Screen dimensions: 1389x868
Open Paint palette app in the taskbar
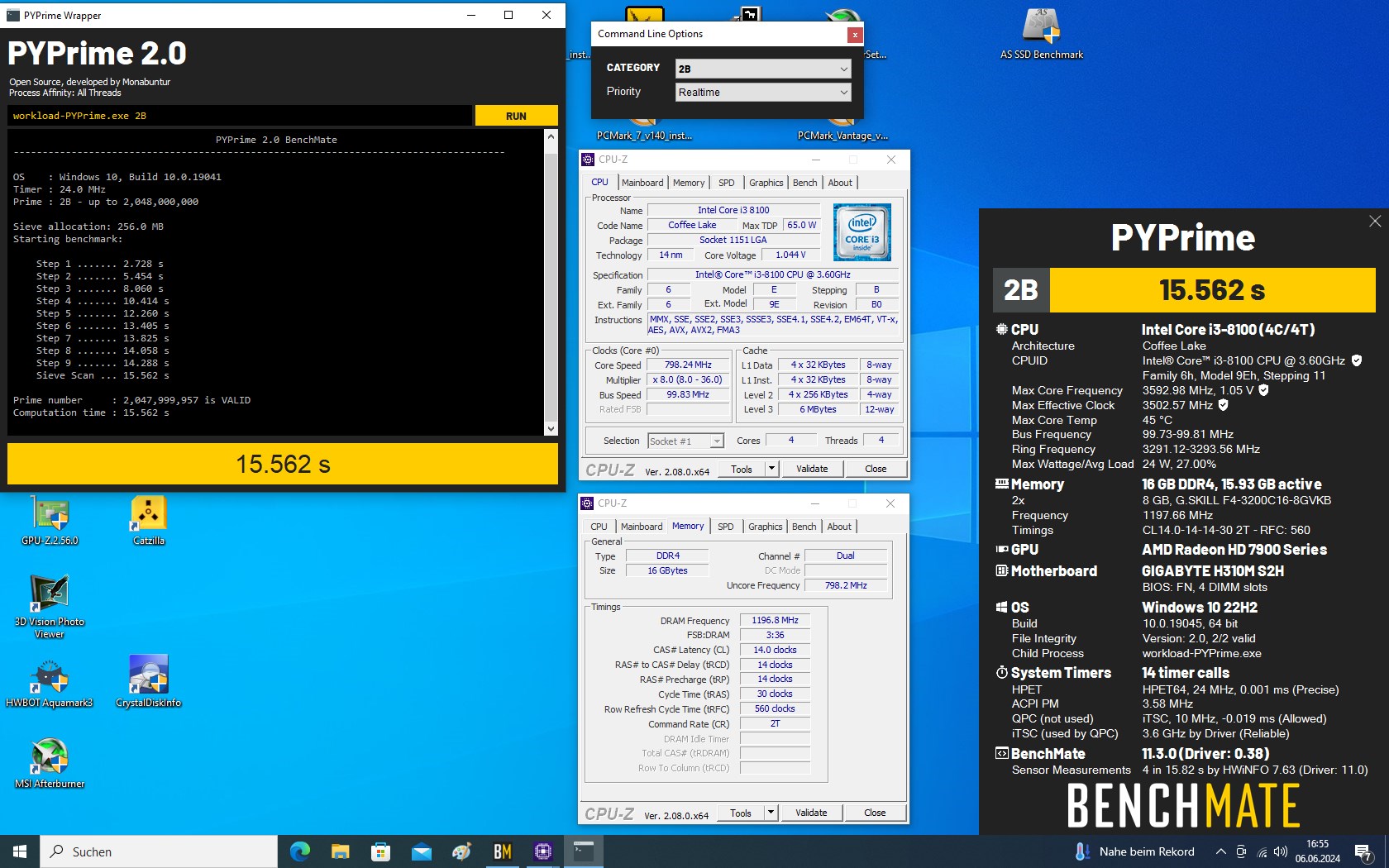pyautogui.click(x=461, y=851)
